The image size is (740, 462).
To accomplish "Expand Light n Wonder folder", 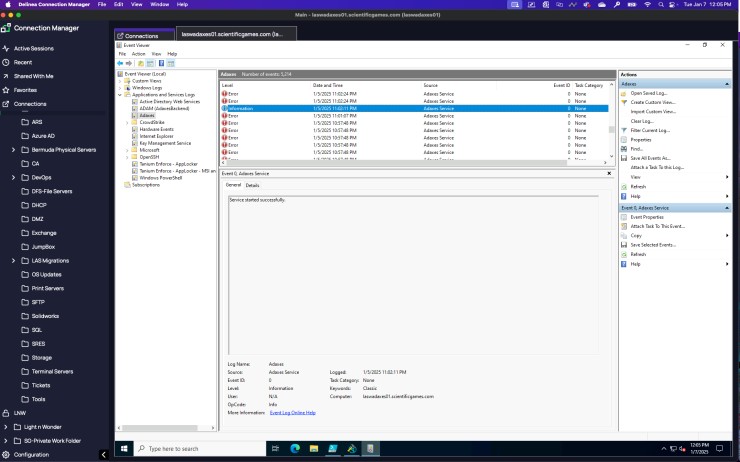I will coord(6,427).
